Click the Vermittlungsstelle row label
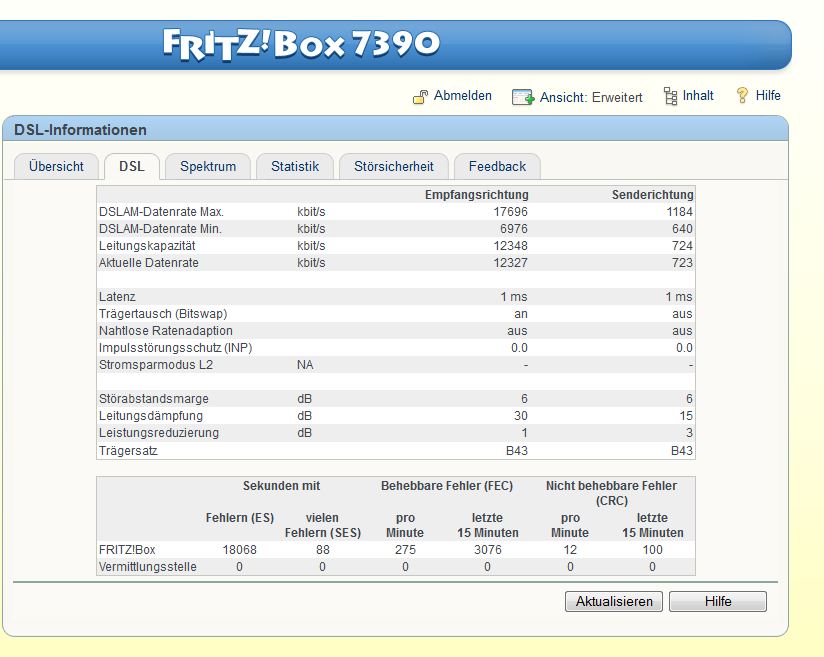 coord(148,567)
